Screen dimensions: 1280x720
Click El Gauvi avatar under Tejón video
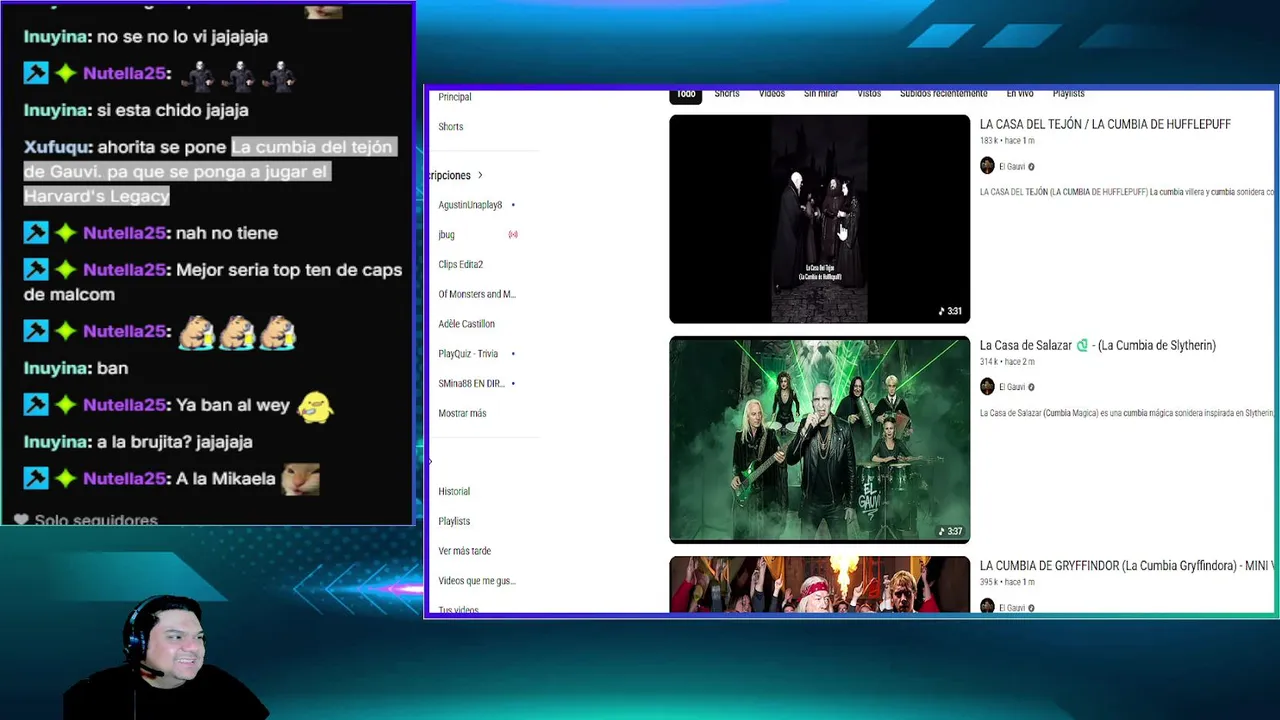pyautogui.click(x=987, y=166)
